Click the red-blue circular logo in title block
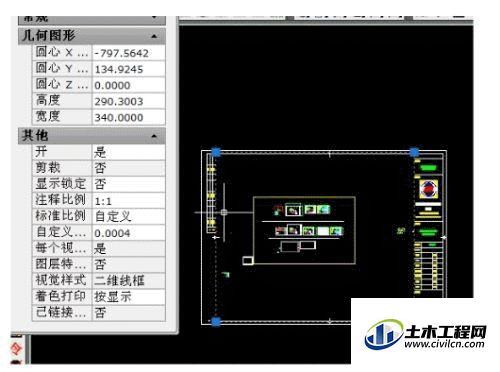Image resolution: width=500 pixels, height=372 pixels. point(428,189)
